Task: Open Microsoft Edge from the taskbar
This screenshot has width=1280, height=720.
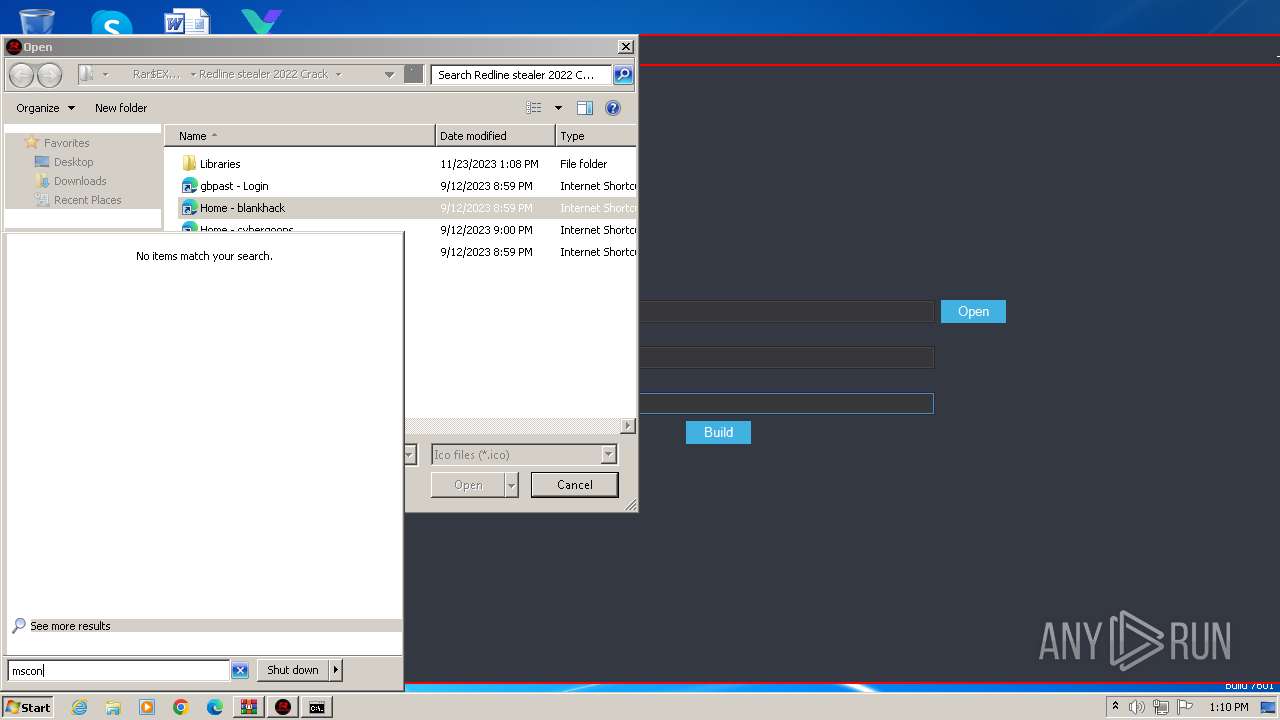Action: click(215, 707)
